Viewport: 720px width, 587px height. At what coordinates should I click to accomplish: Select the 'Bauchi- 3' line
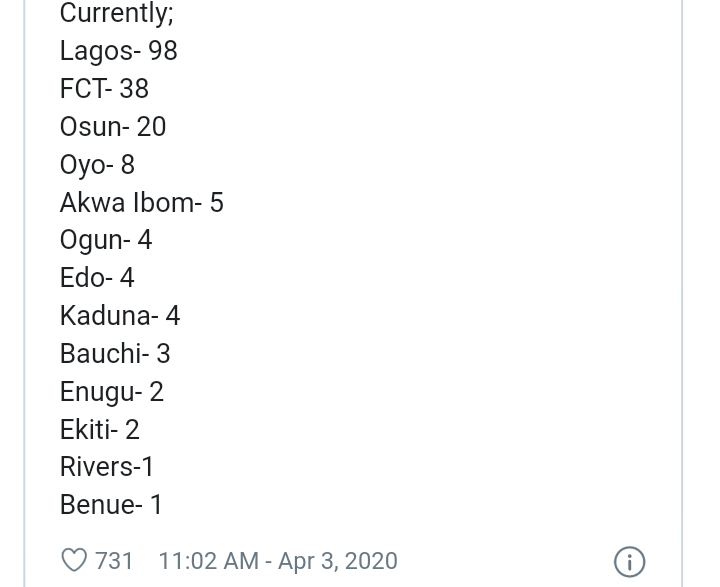coord(115,354)
